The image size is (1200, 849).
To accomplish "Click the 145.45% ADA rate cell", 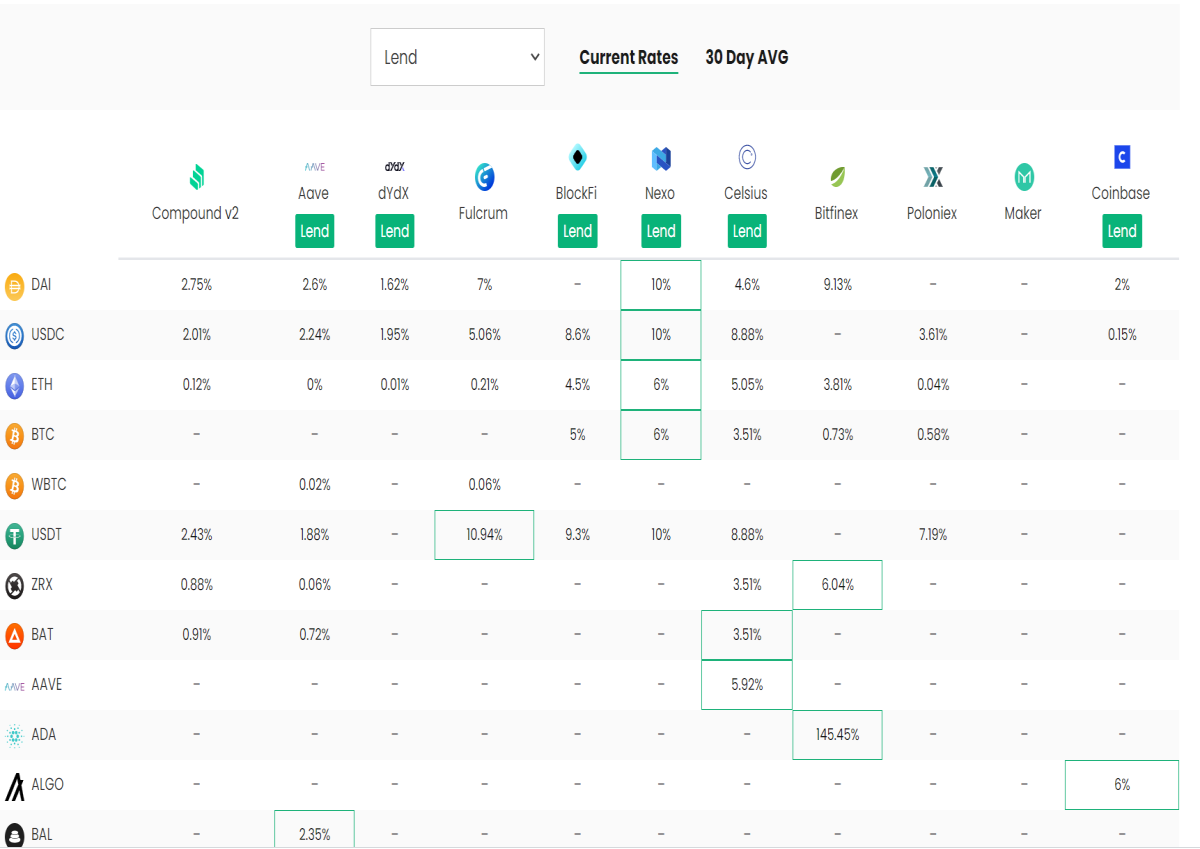I will coord(837,735).
